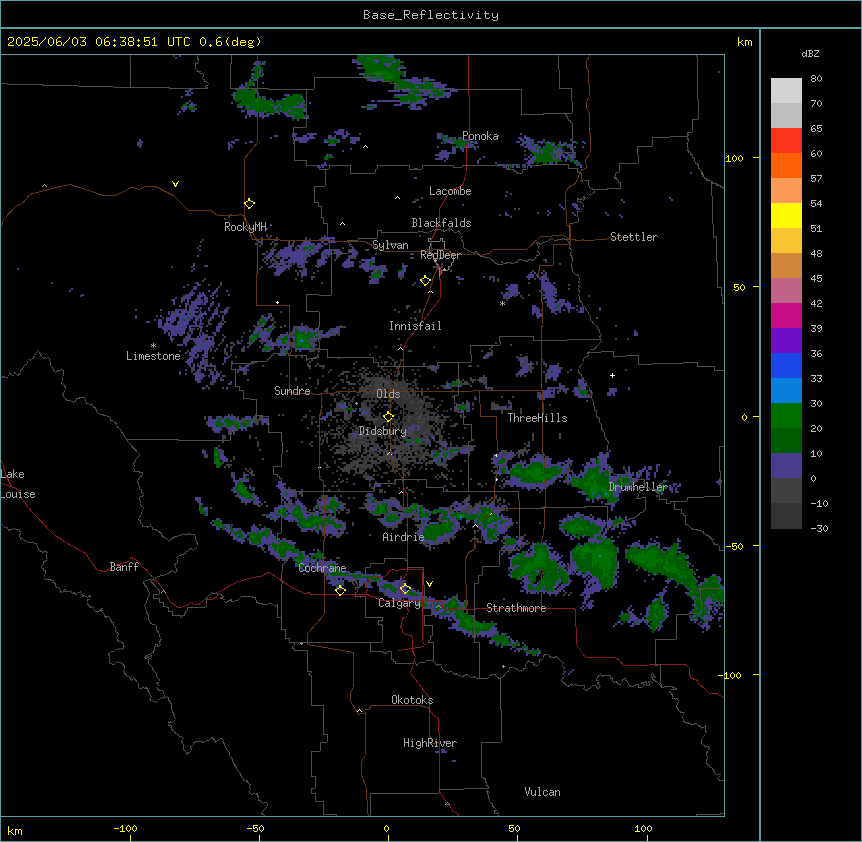Click the Airdrie city label

point(403,537)
